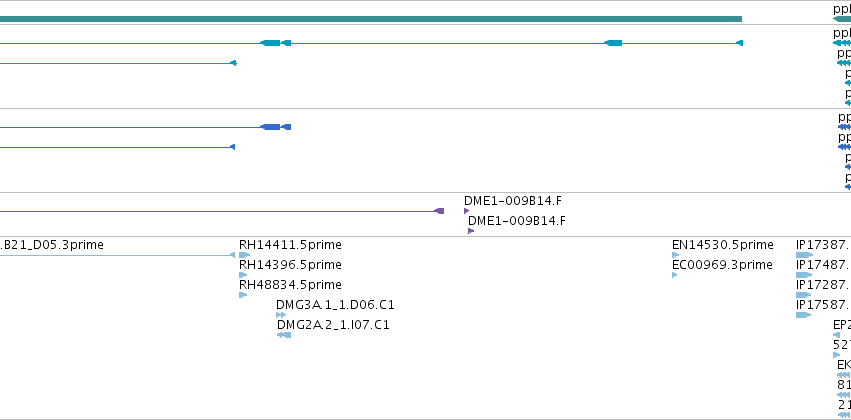Click the small arrow glyph under EN14530.5prime
Viewport: 851px width, 420px height.
click(x=676, y=255)
